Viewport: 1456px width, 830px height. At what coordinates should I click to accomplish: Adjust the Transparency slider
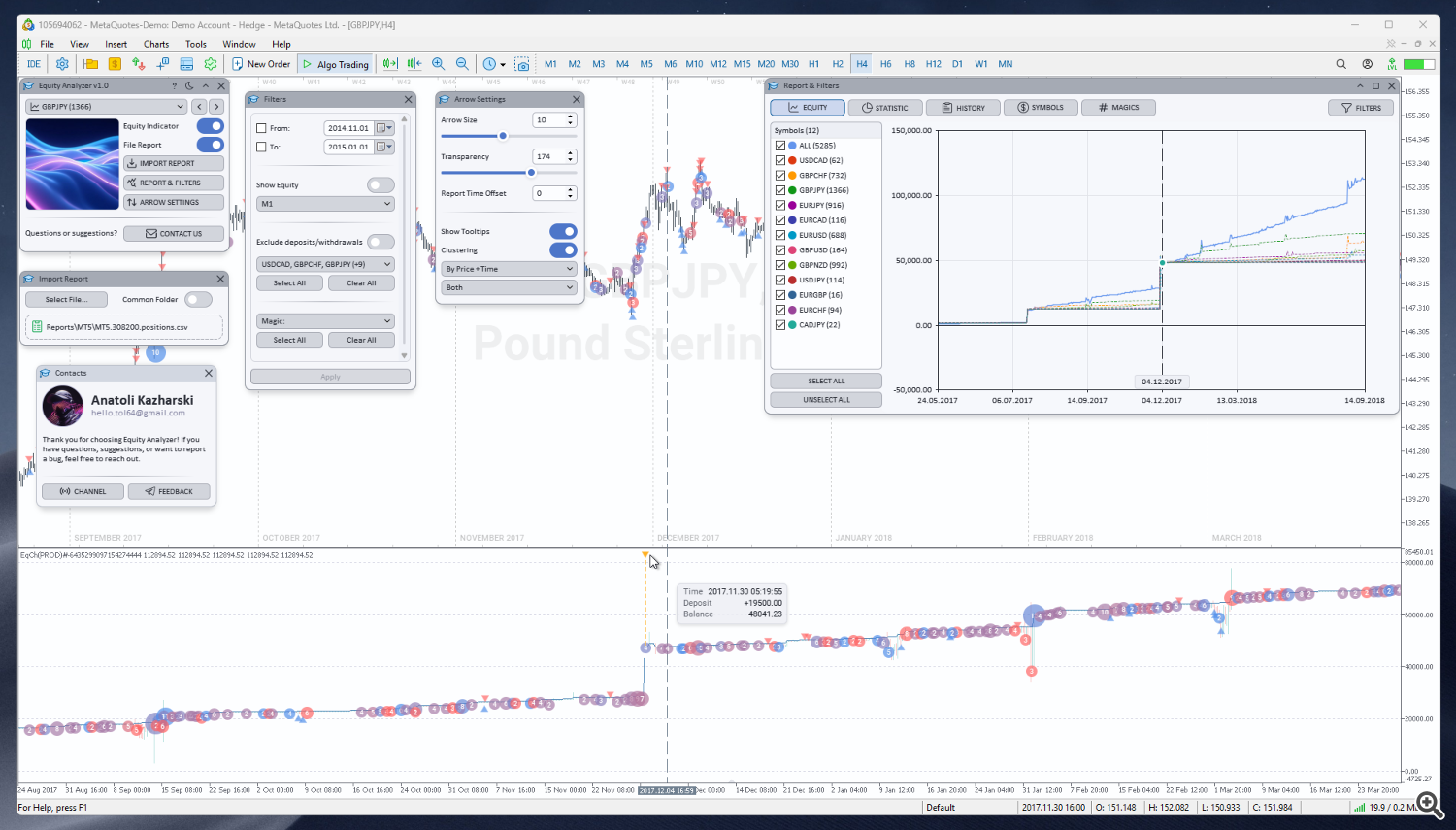509,173
